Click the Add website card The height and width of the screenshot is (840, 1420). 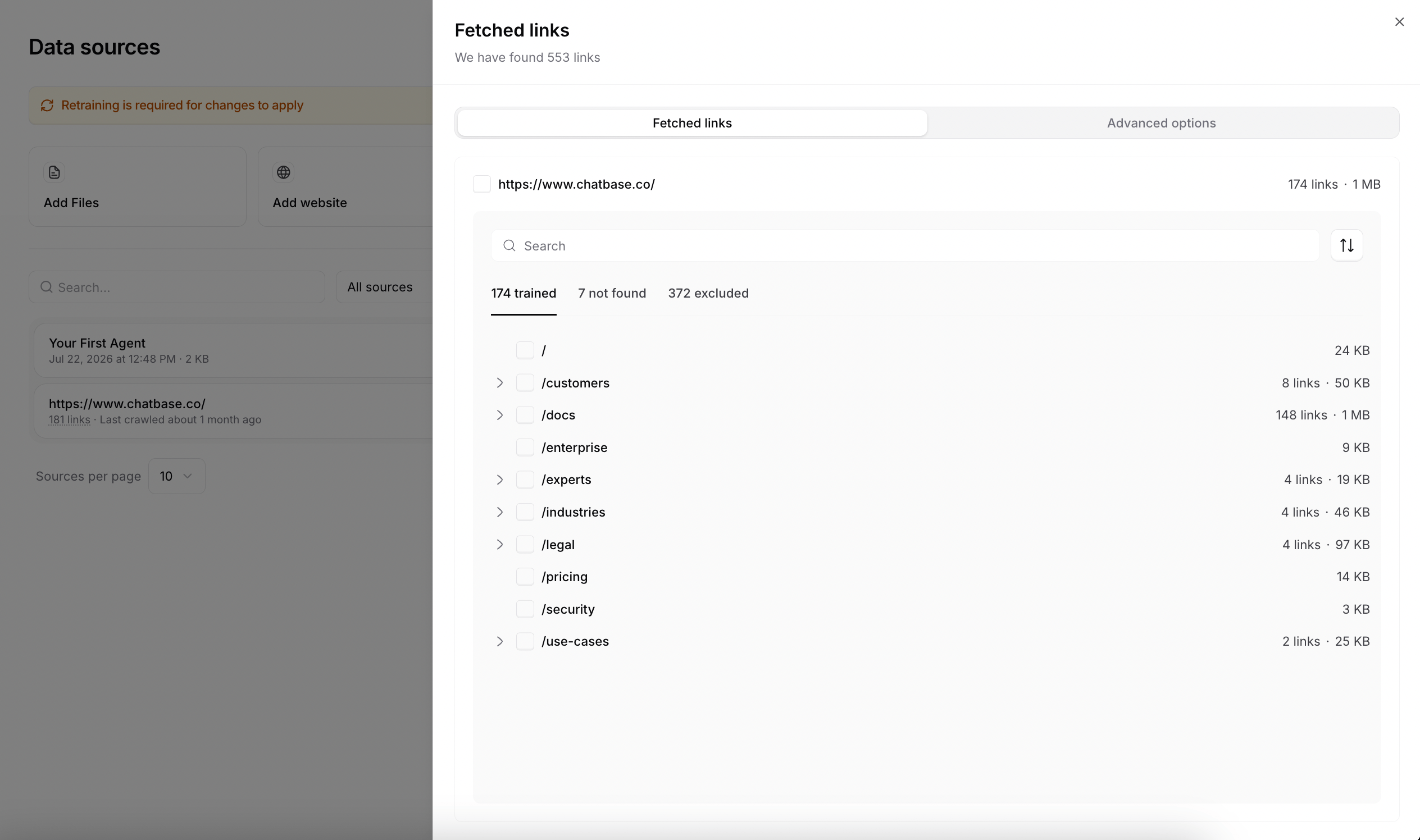[x=345, y=187]
